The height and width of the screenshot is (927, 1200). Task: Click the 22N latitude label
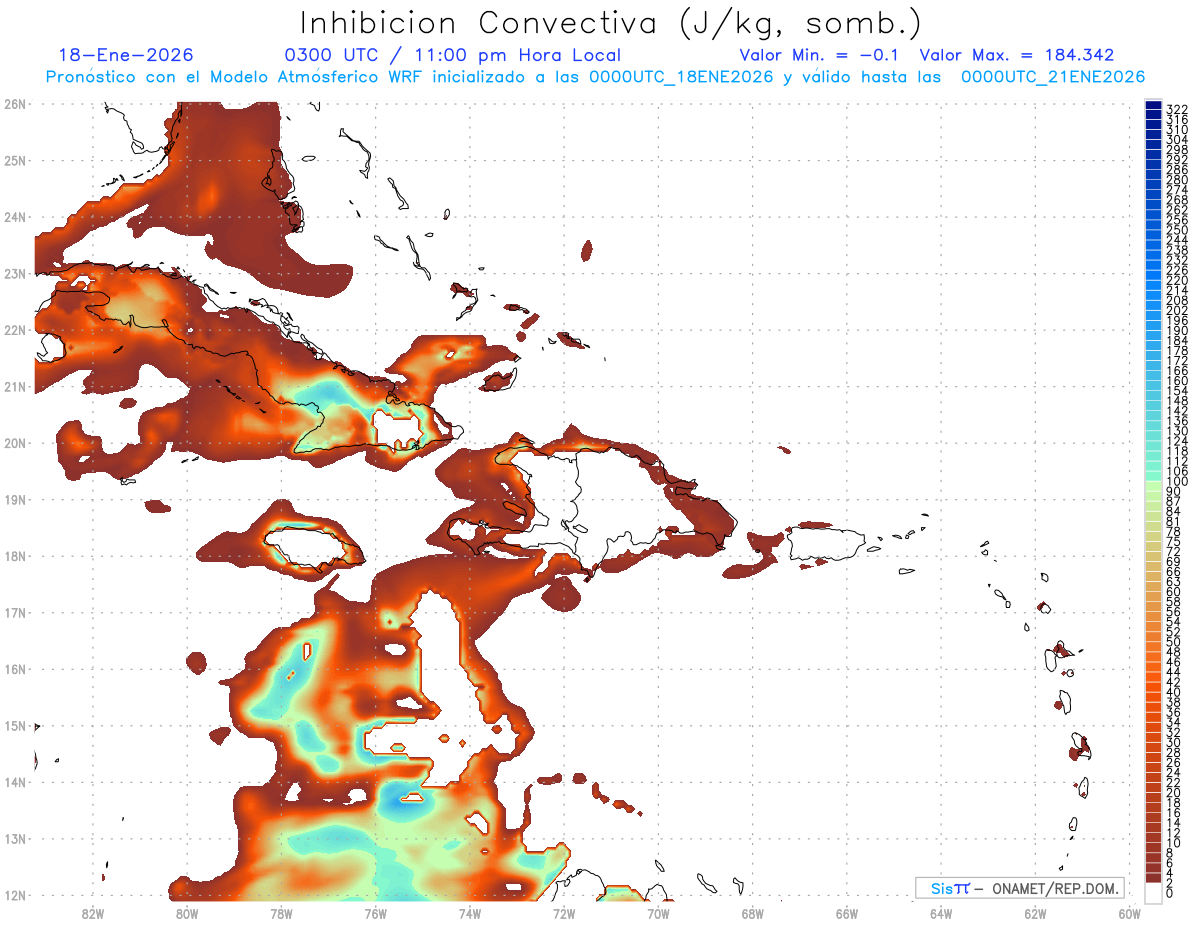[x=15, y=329]
